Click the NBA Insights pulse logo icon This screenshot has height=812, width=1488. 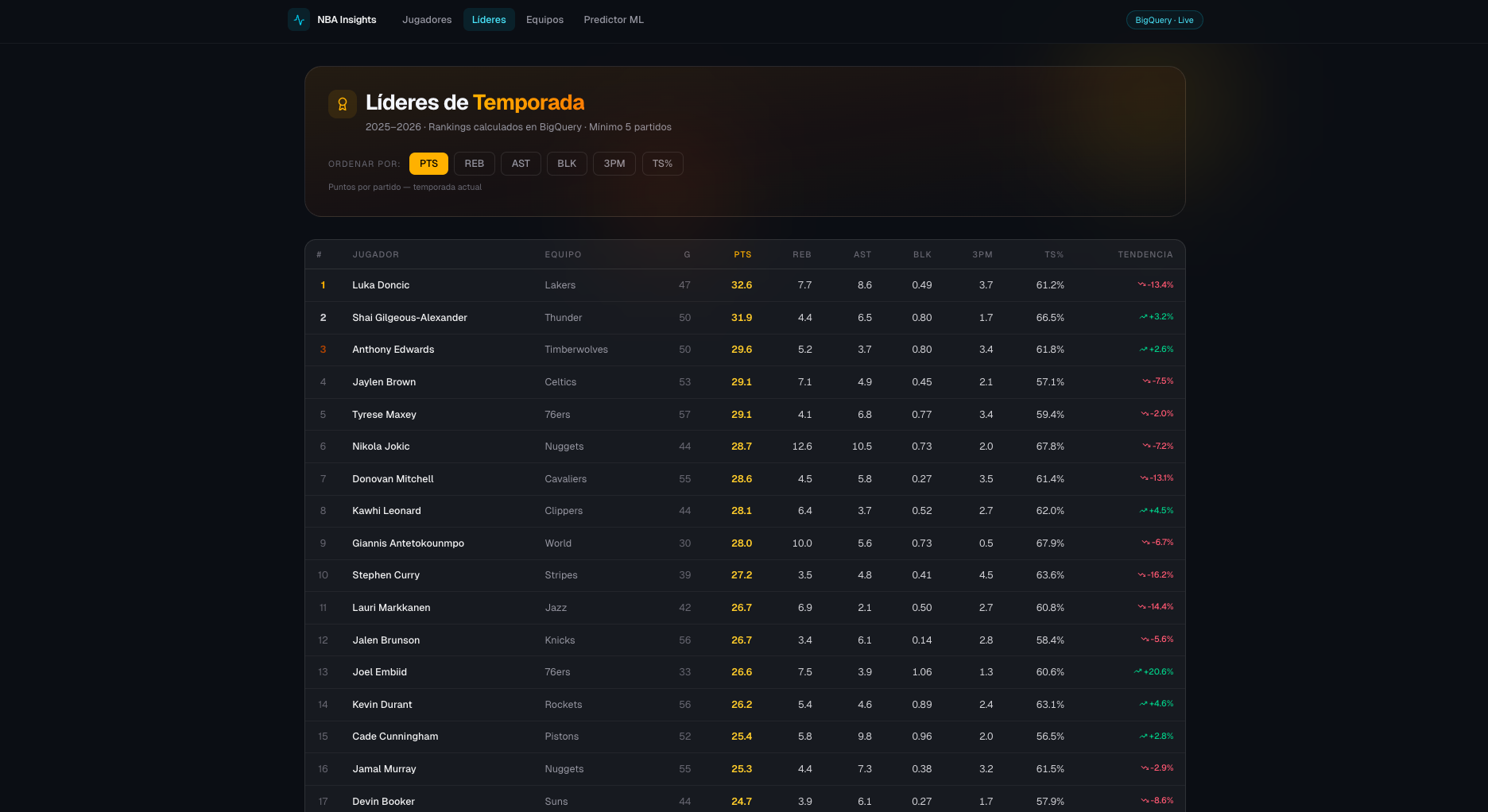(299, 20)
